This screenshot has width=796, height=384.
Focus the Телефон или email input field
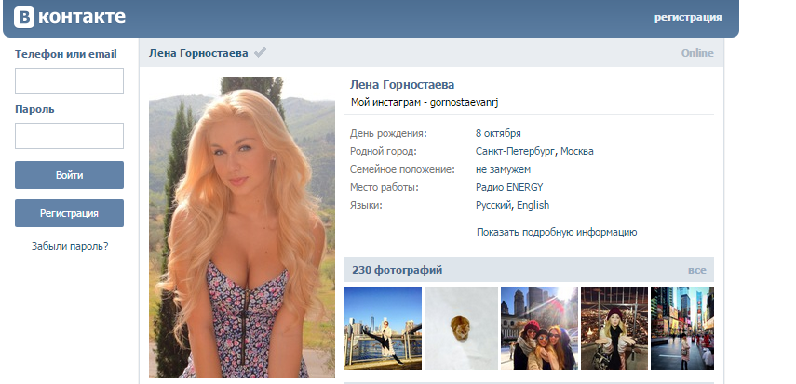(70, 81)
